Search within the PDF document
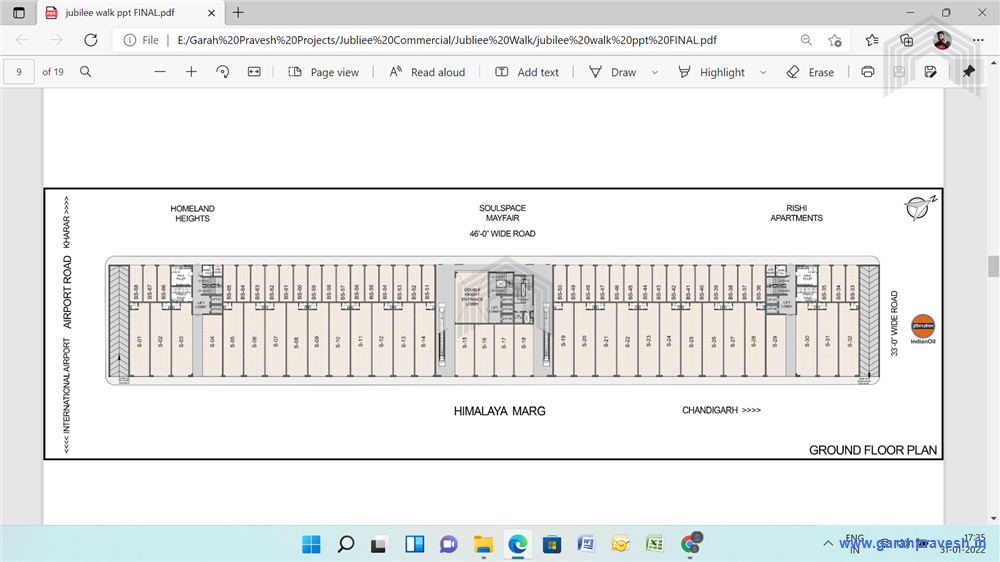This screenshot has height=562, width=1000. click(86, 72)
